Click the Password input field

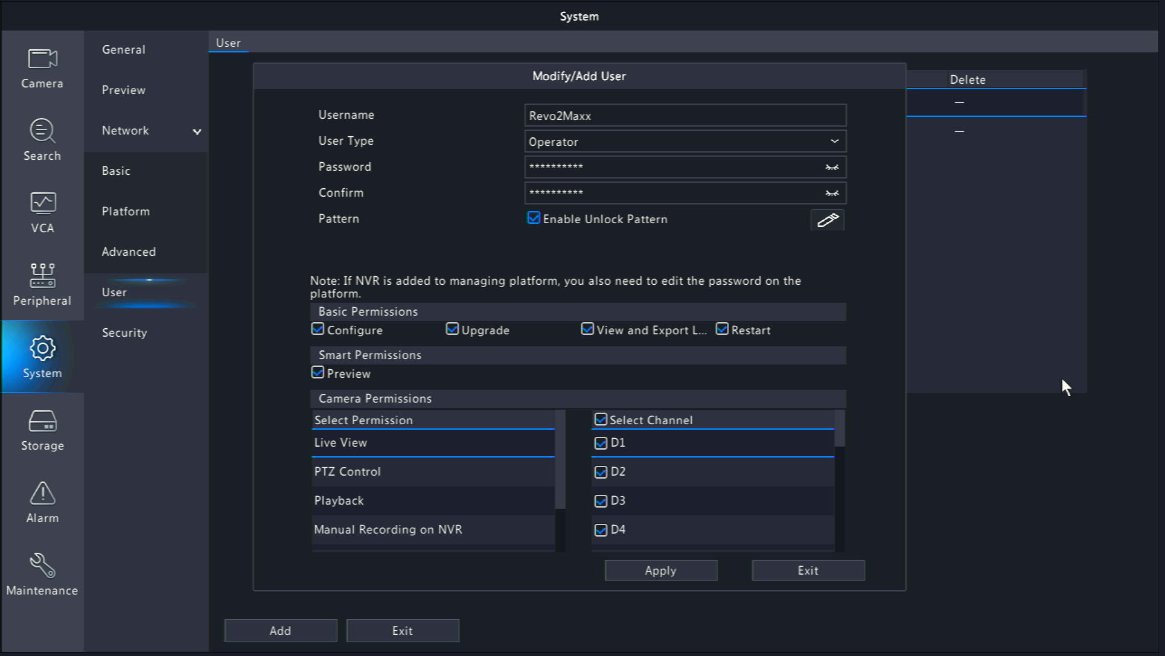point(685,167)
